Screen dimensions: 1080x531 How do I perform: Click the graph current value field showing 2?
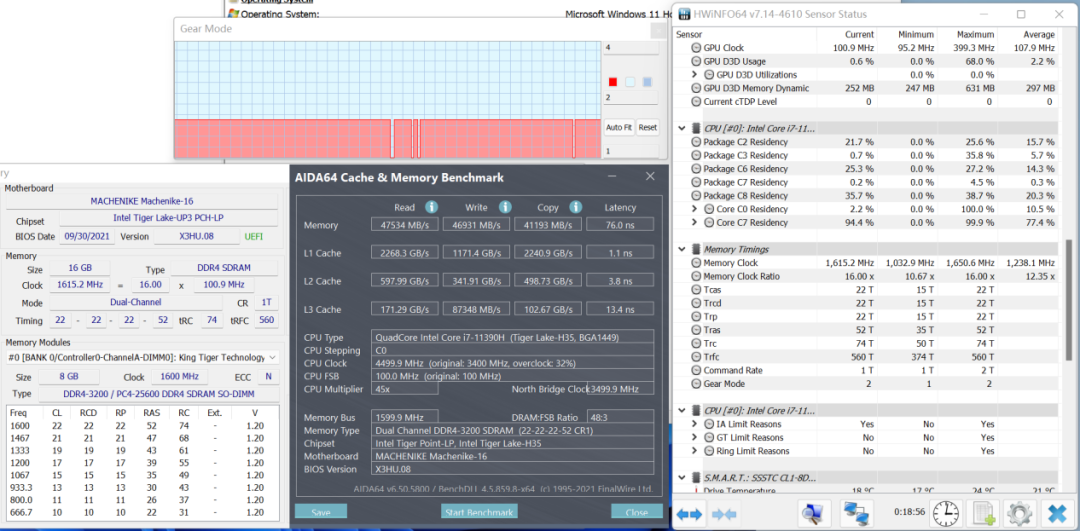[x=631, y=98]
